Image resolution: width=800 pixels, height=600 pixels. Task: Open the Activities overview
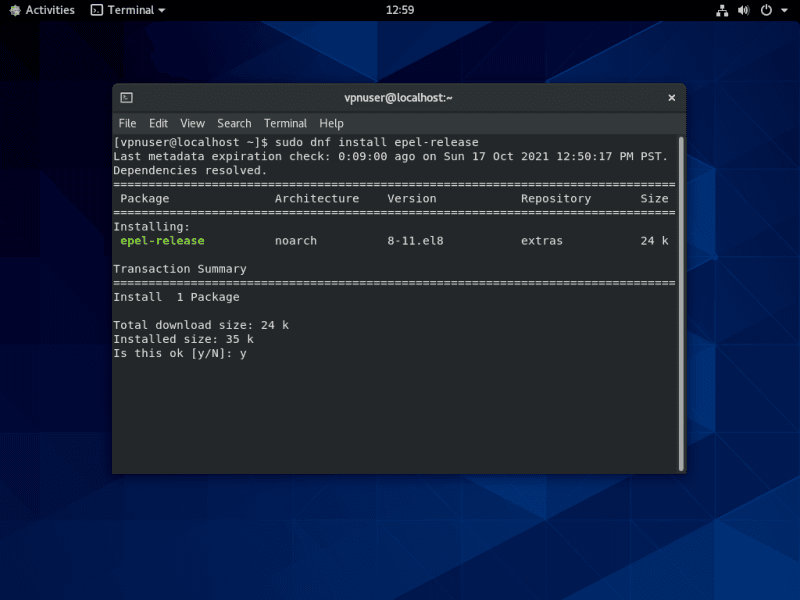[42, 10]
